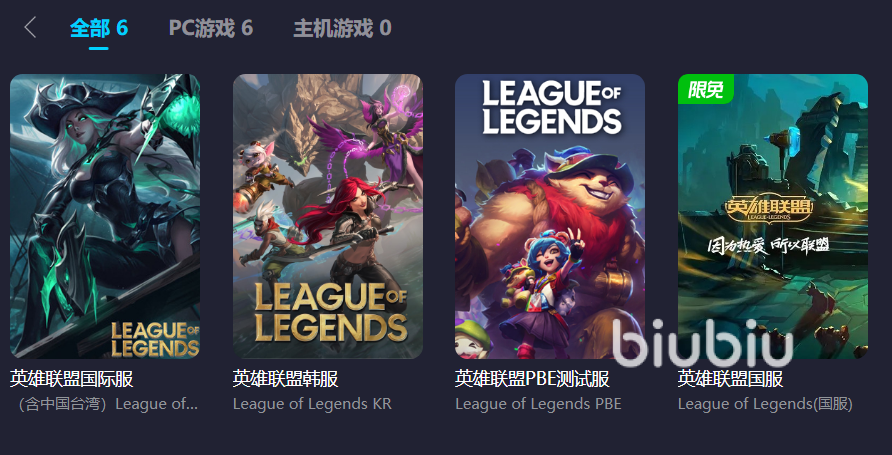Click the 英雄联盟国际服 title text

tap(72, 379)
